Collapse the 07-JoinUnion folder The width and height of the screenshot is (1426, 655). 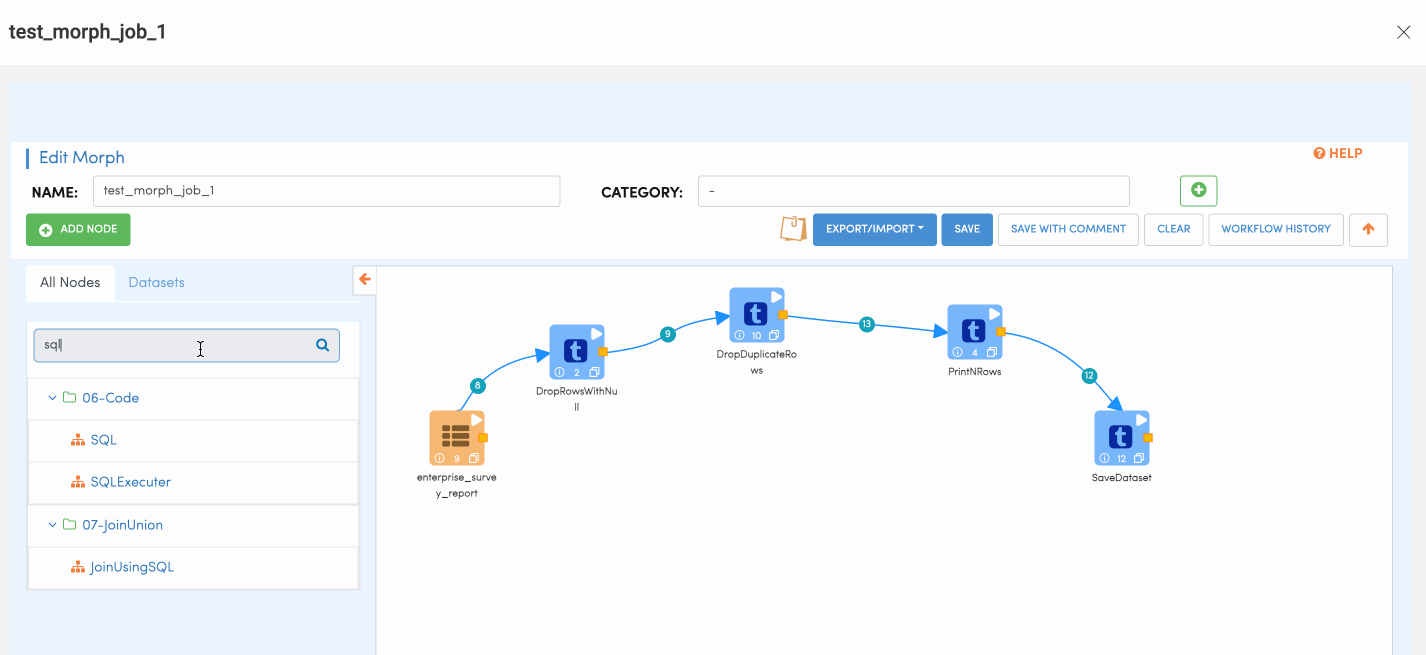(x=52, y=525)
